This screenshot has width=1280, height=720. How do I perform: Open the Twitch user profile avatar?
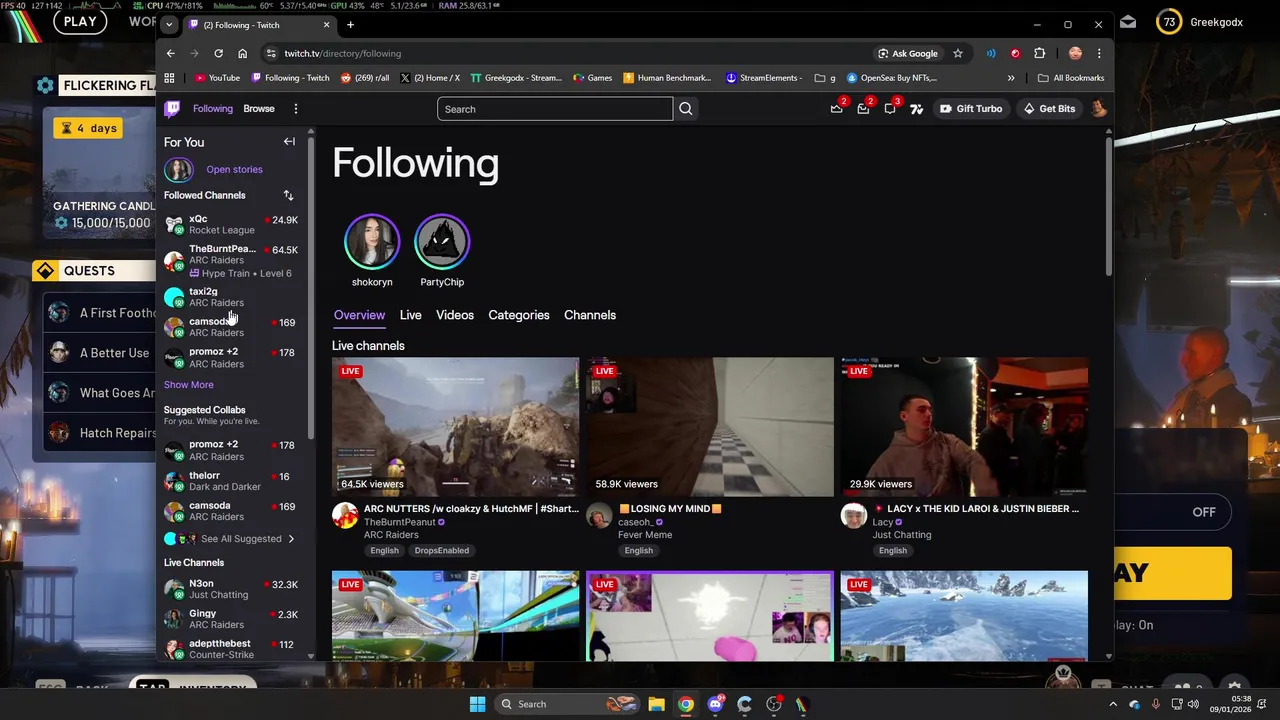pyautogui.click(x=1099, y=109)
